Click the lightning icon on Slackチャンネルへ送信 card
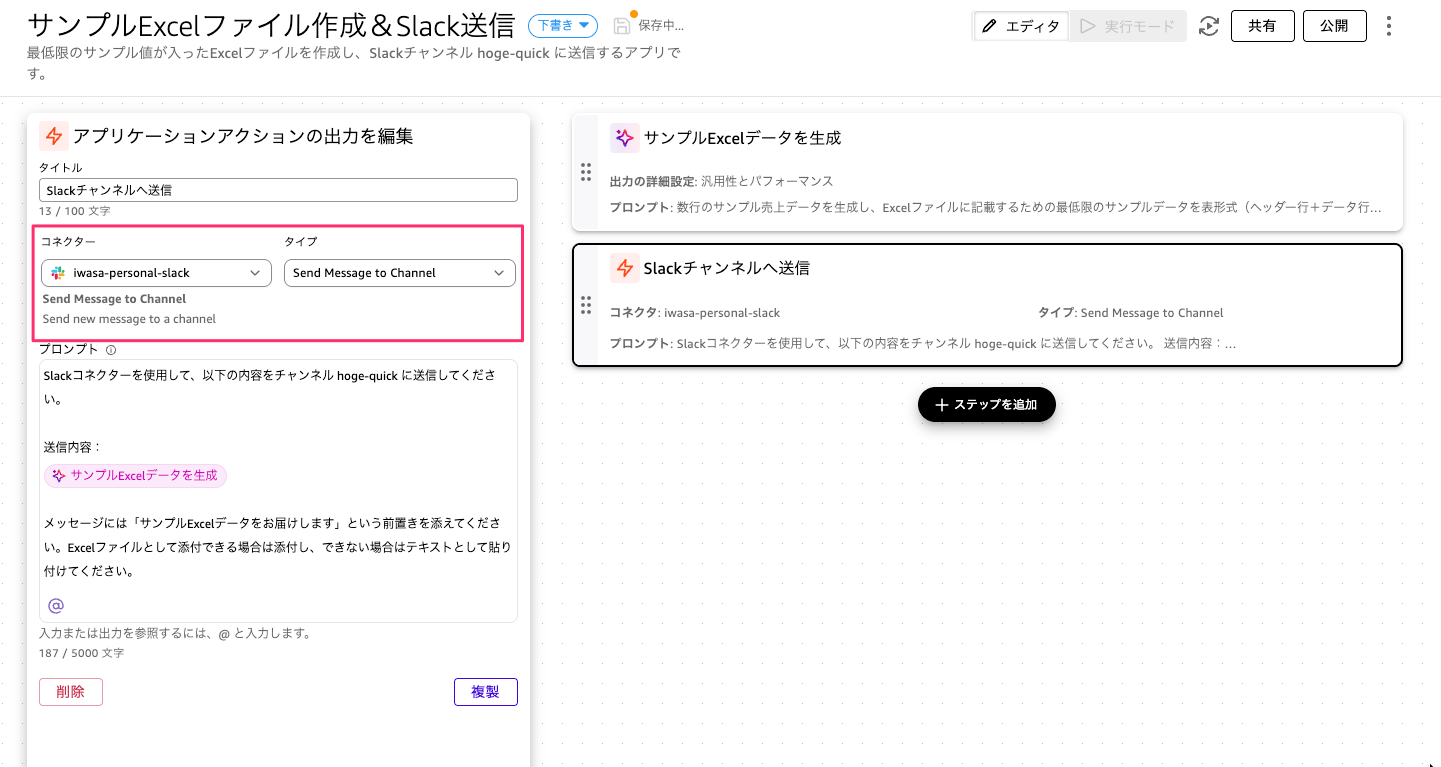 pos(625,268)
